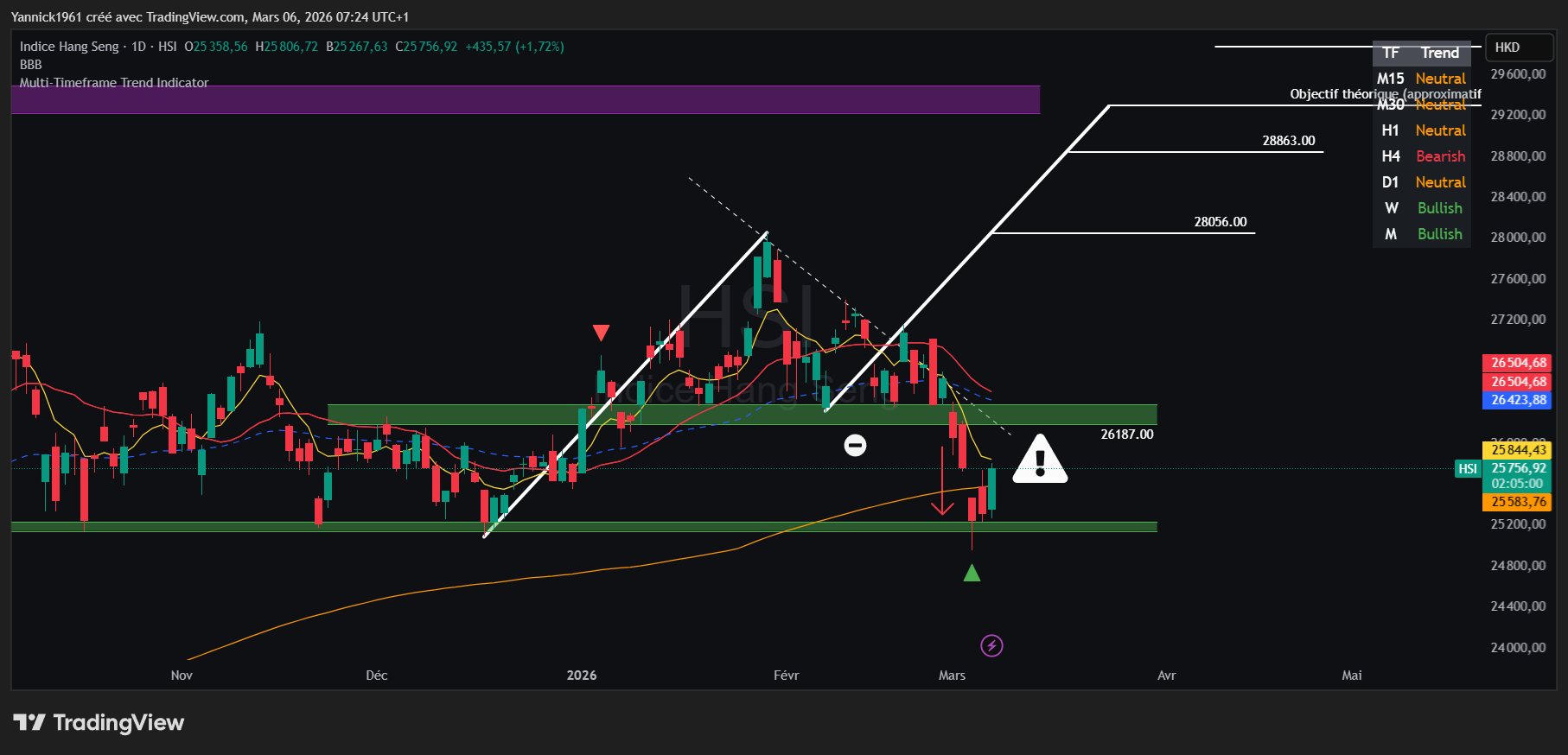Click Mars on the time axis
This screenshot has width=1568, height=755.
click(952, 676)
